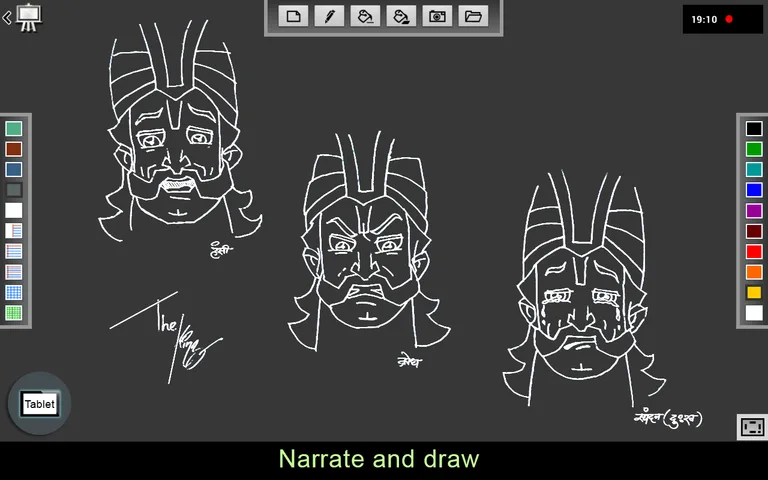This screenshot has width=768, height=480.
Task: Go back using the left arrow
Action: click(x=7, y=18)
